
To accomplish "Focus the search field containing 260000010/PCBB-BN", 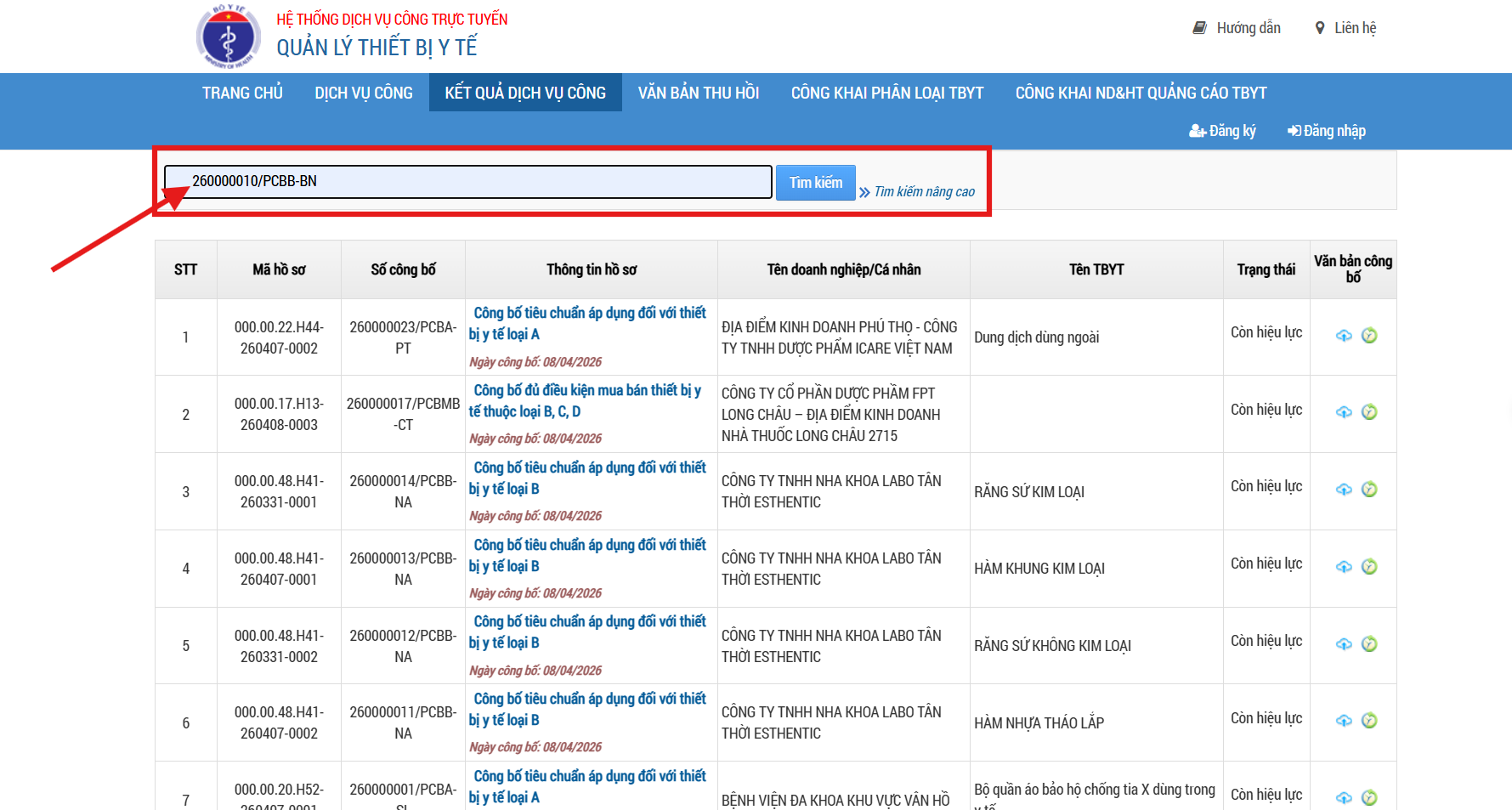I will [x=467, y=182].
